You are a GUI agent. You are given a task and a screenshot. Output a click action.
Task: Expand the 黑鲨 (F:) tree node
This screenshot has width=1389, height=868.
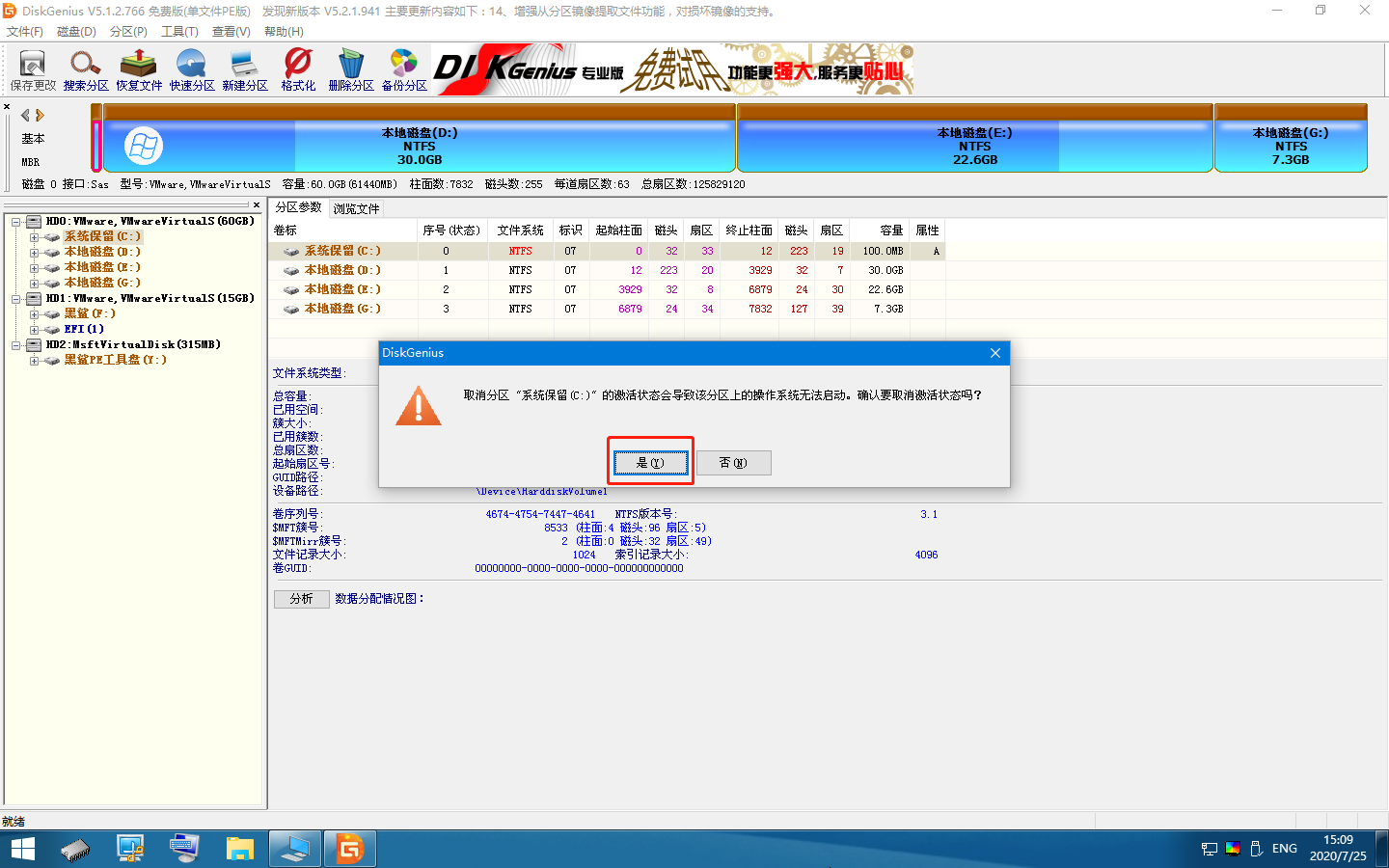coord(34,314)
